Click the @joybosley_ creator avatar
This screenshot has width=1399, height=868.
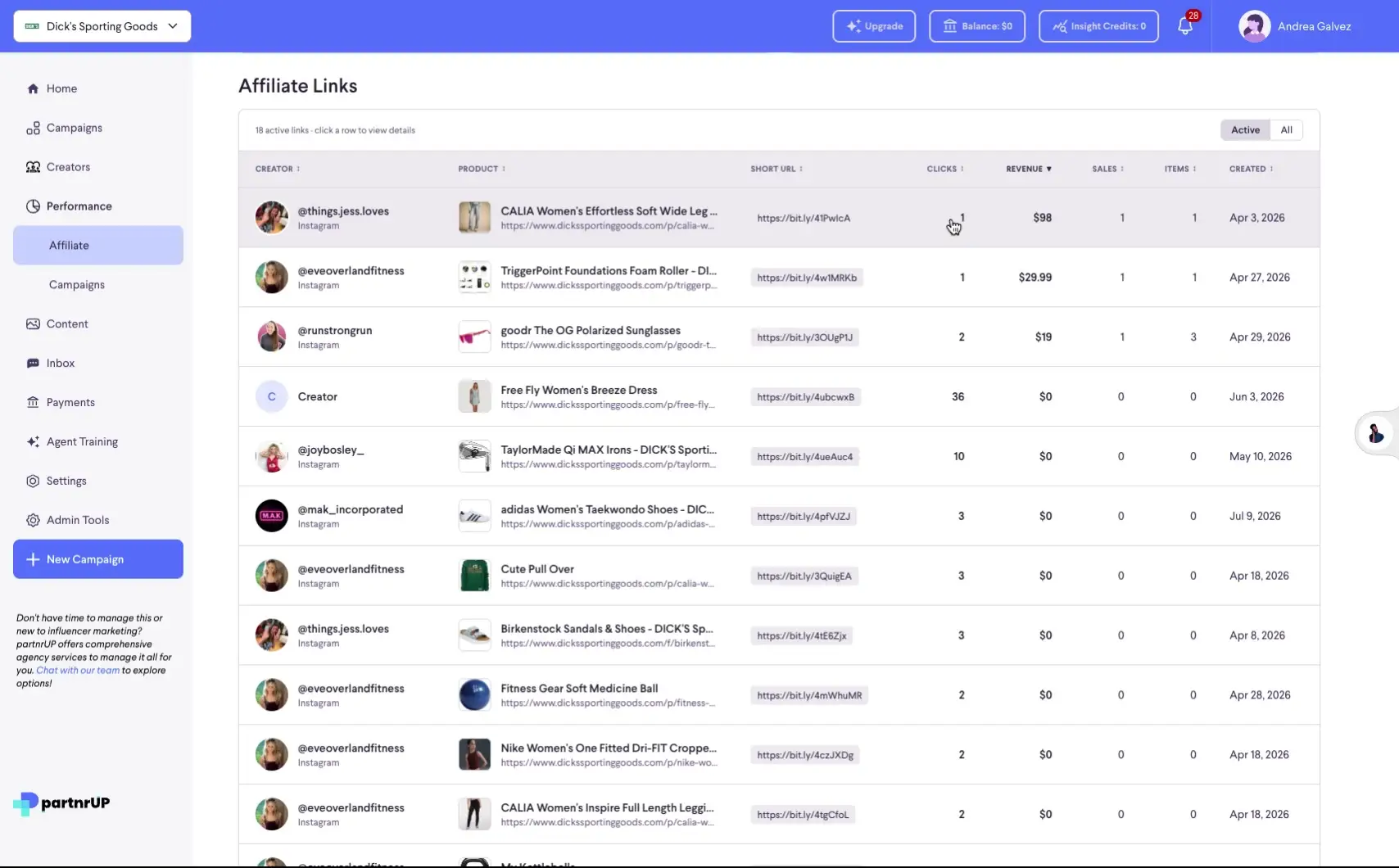271,456
